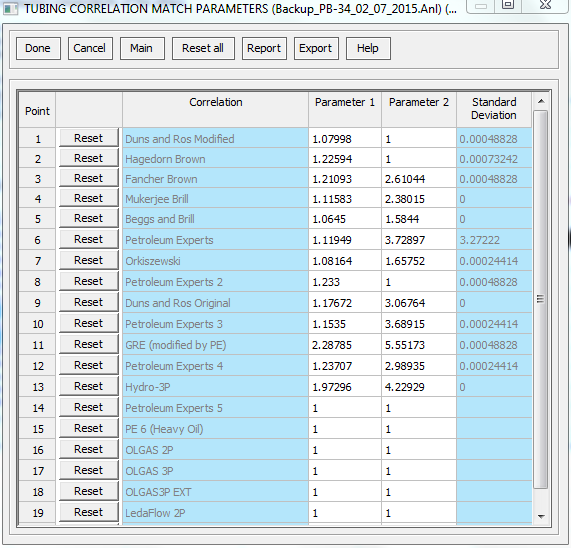Image resolution: width=571 pixels, height=548 pixels.
Task: Click the Standard Deviation column header
Action: tap(494, 109)
